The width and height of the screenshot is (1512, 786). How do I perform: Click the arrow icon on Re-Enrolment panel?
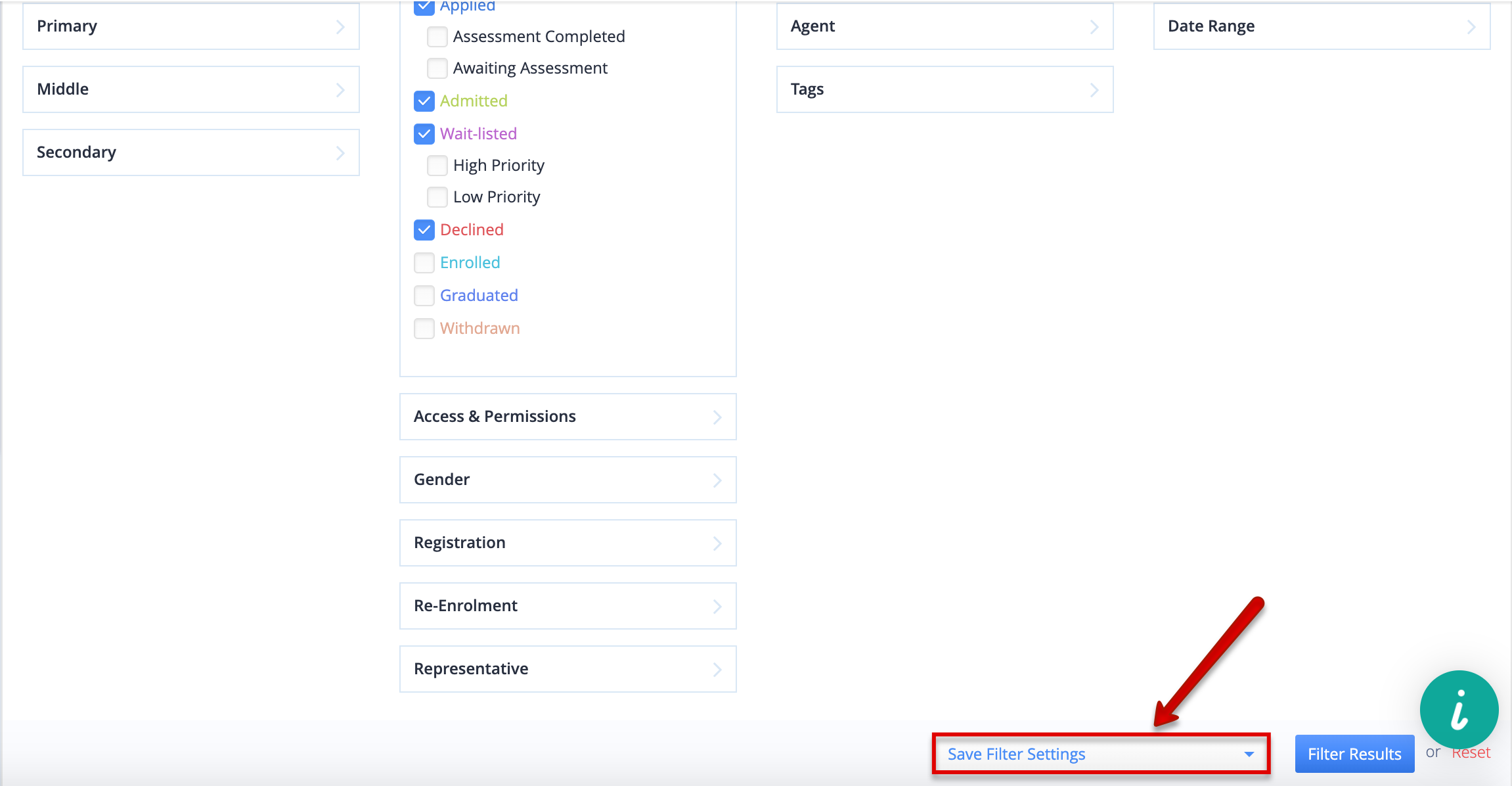(x=717, y=607)
